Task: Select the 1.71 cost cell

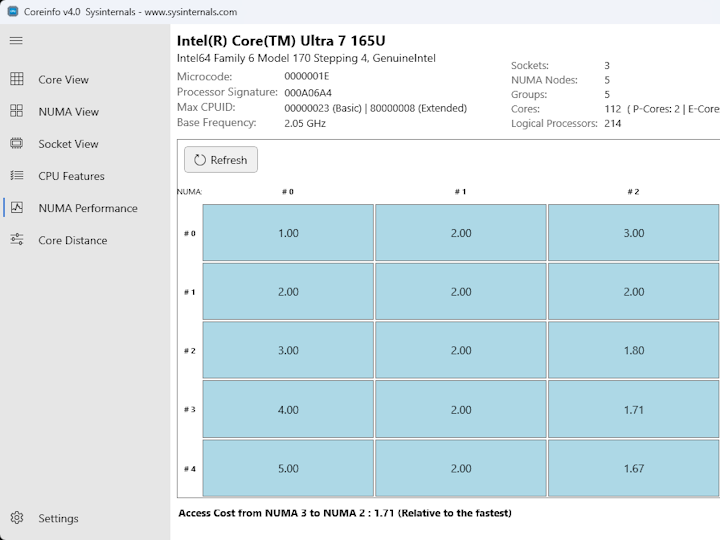Action: point(634,409)
